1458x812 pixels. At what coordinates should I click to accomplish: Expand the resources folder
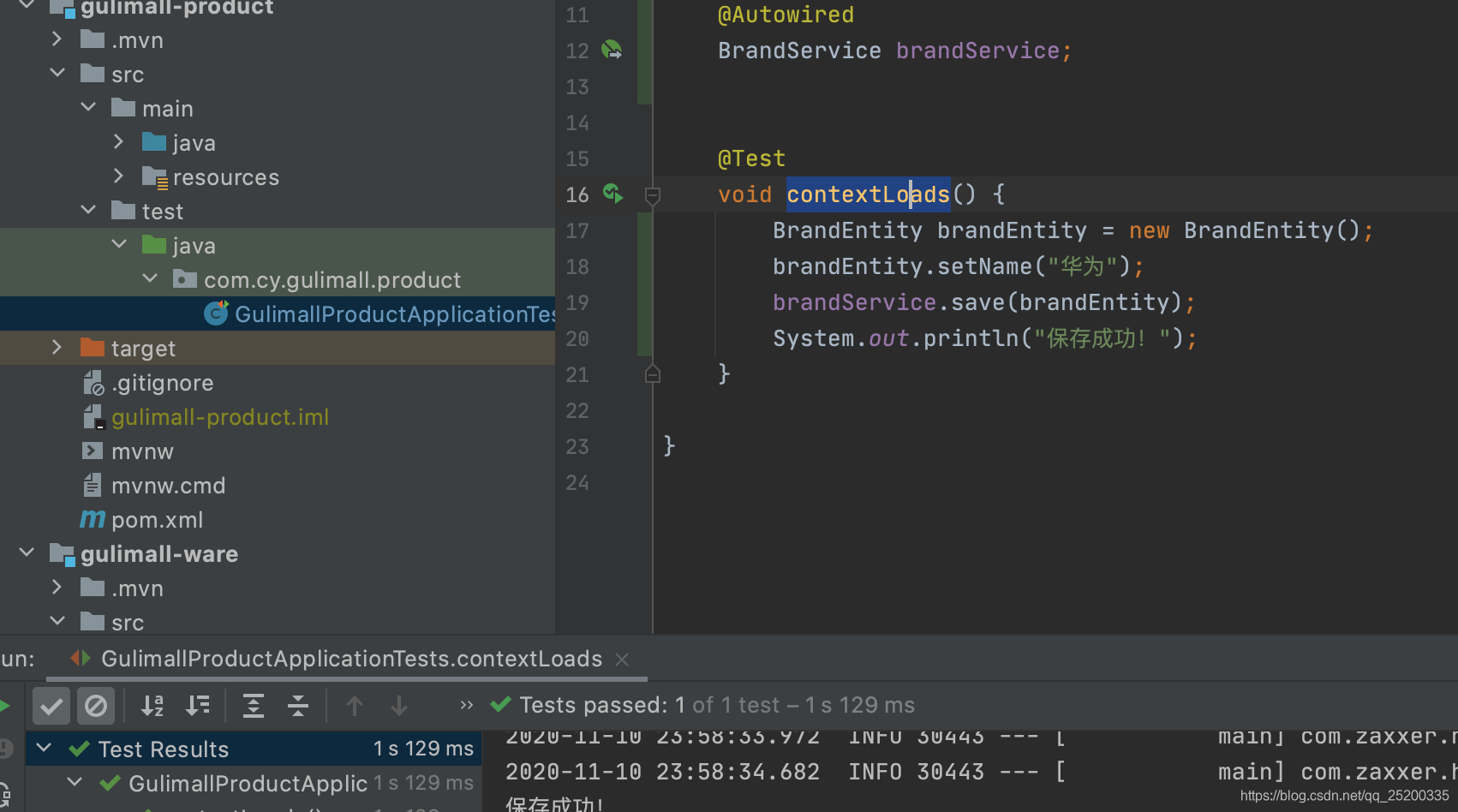(119, 176)
